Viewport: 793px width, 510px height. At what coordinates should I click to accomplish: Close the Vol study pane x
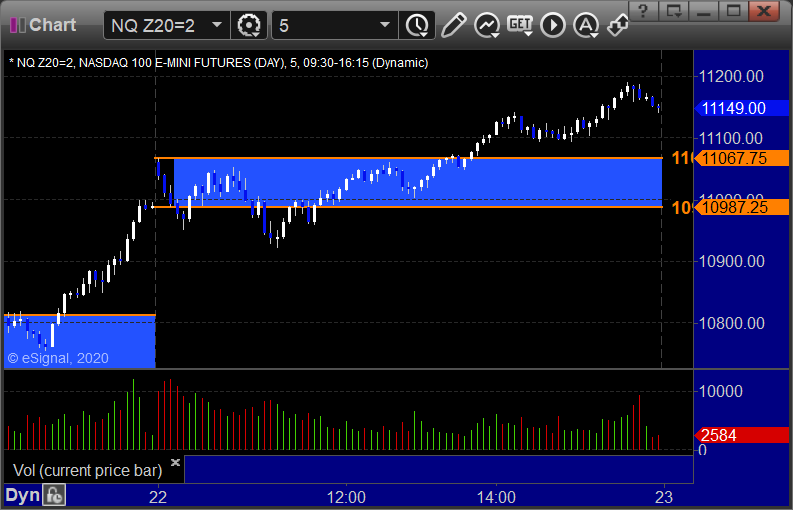[x=175, y=462]
